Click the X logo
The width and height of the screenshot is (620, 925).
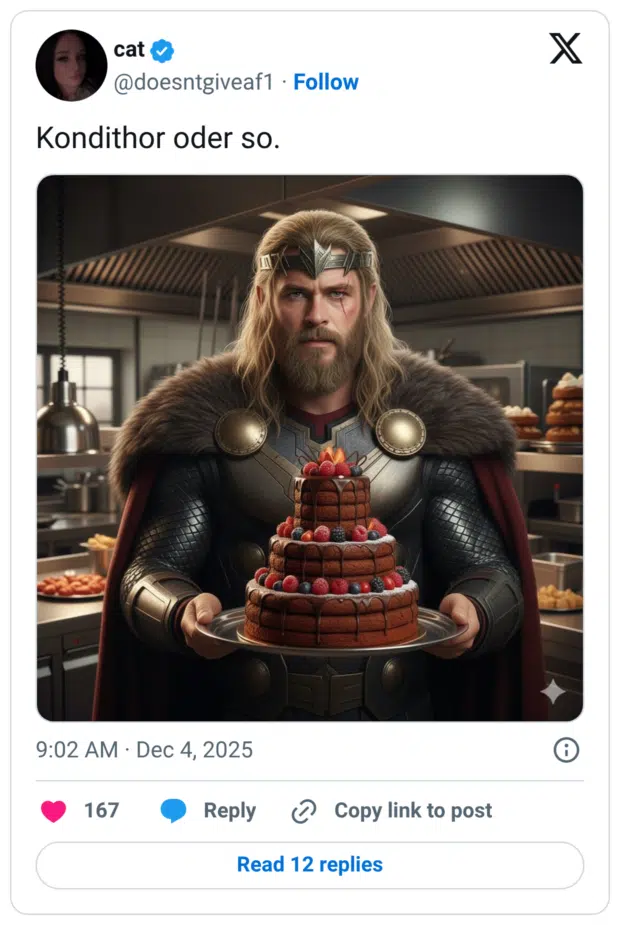[565, 47]
